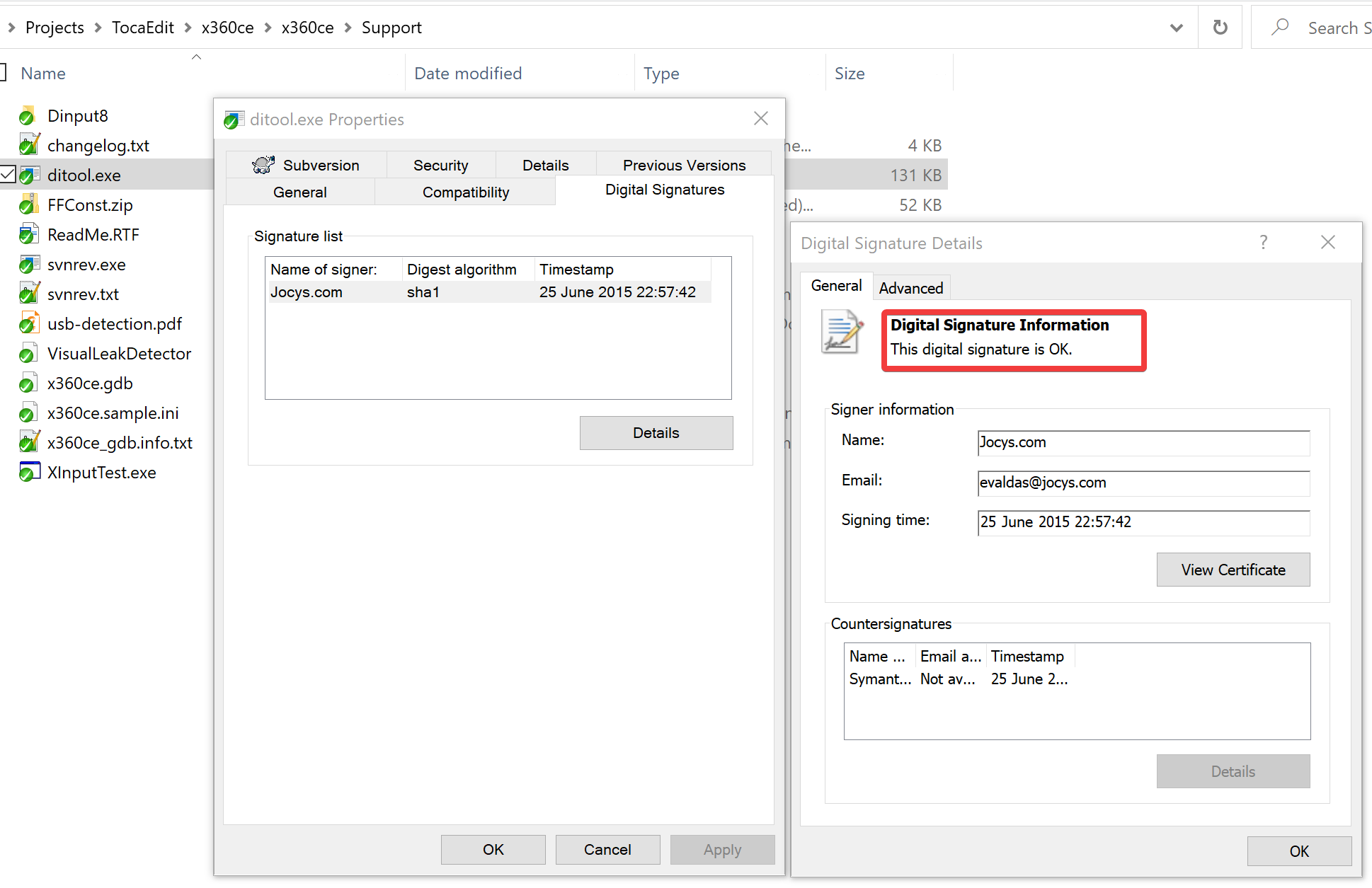Click the signature pen icon in Digital Signature Details
The image size is (1372, 888).
tap(841, 333)
